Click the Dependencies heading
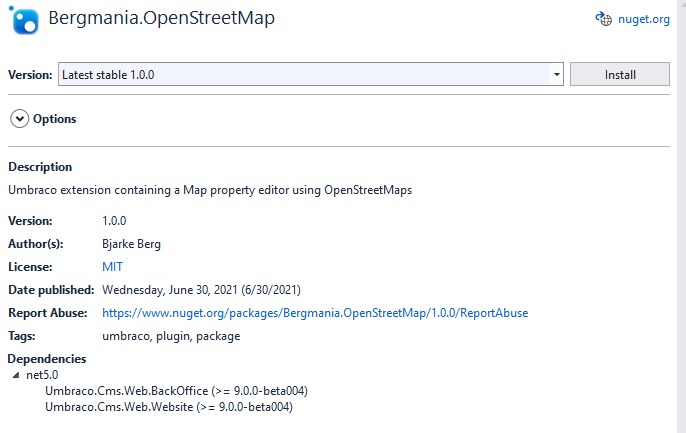The height and width of the screenshot is (433, 686). coord(47,359)
